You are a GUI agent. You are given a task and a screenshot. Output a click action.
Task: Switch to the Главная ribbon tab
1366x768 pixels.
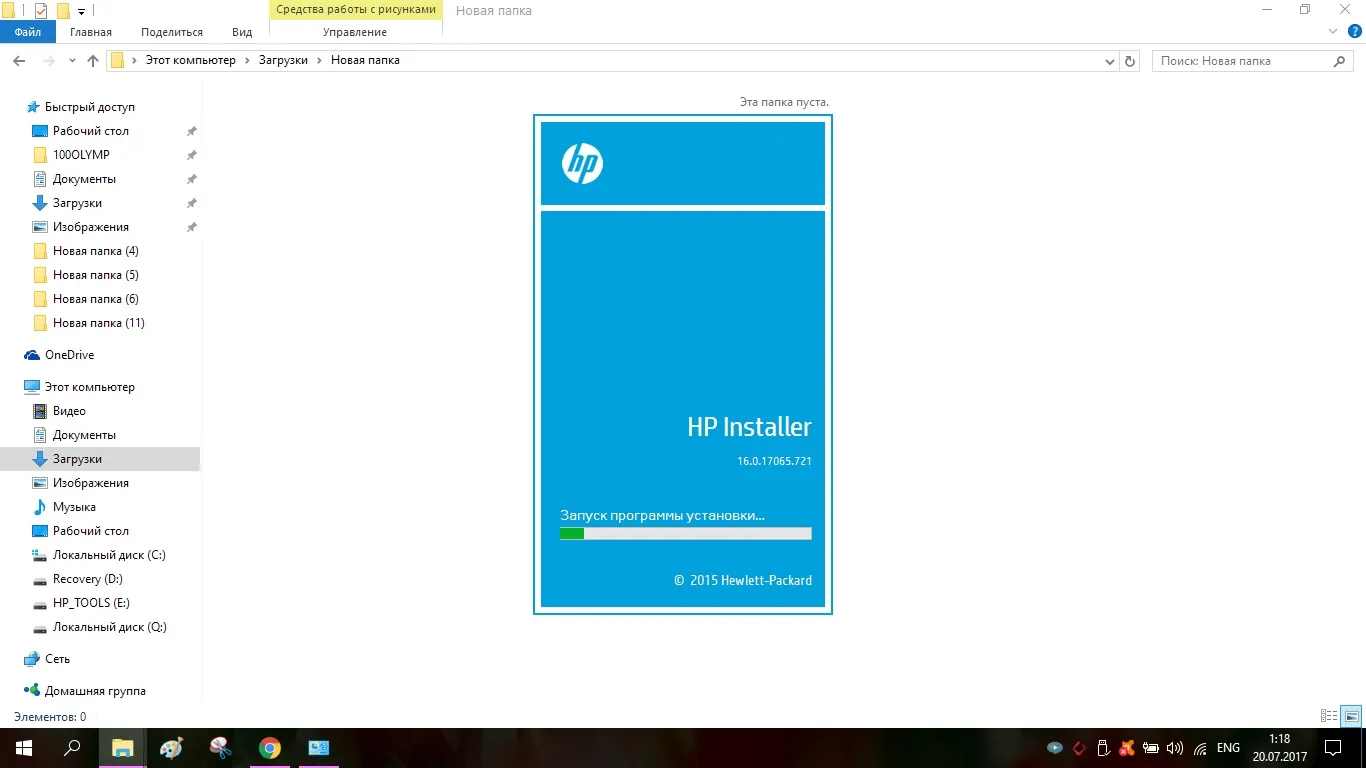pos(91,32)
